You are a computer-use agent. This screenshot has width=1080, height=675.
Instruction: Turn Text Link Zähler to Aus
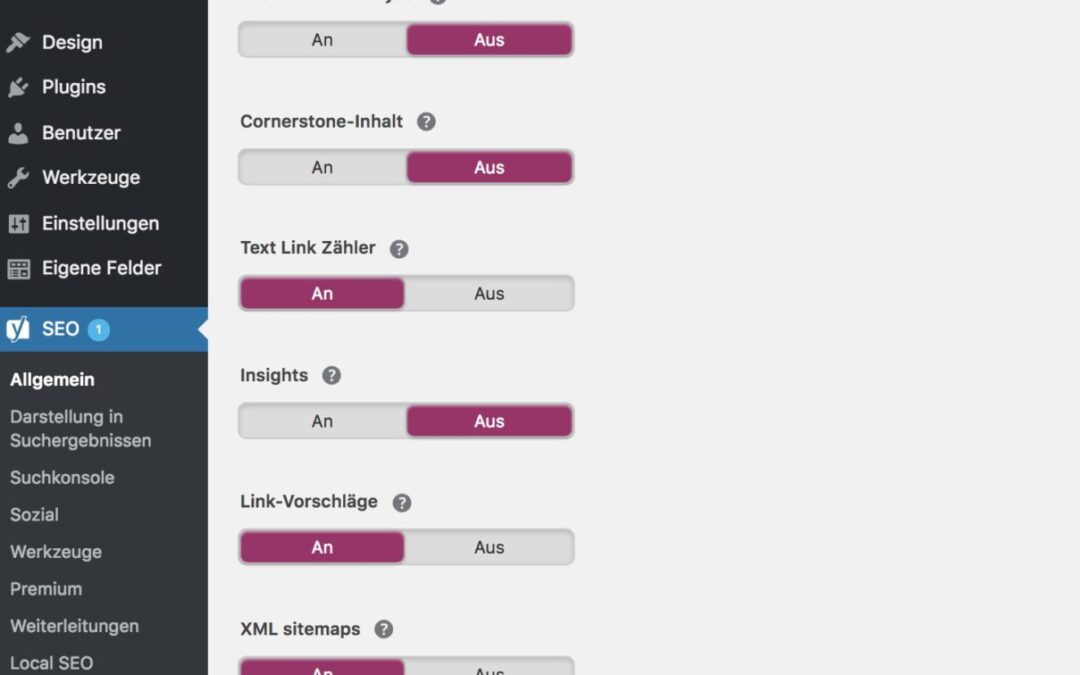click(x=489, y=294)
